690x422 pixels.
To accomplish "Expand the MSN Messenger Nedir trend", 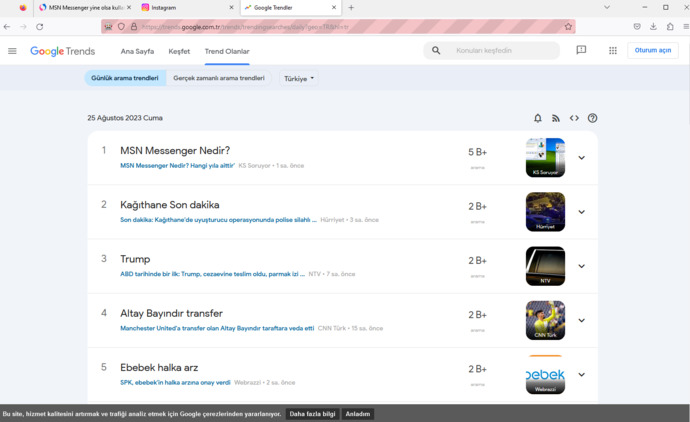I will tap(581, 158).
